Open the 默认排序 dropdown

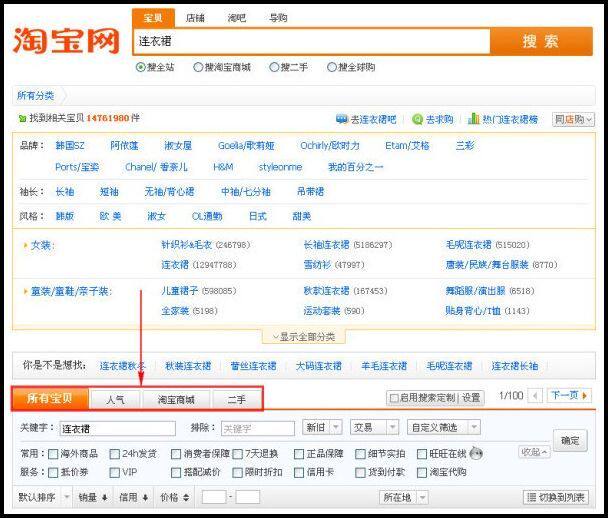pos(44,497)
